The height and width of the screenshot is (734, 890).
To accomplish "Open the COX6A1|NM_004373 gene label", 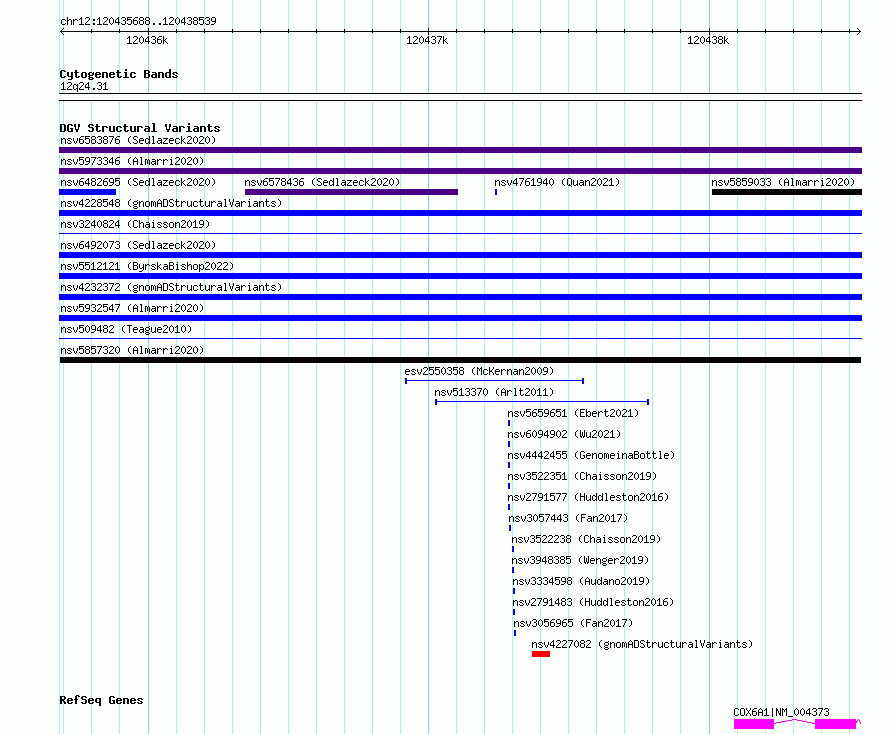I will click(x=781, y=712).
